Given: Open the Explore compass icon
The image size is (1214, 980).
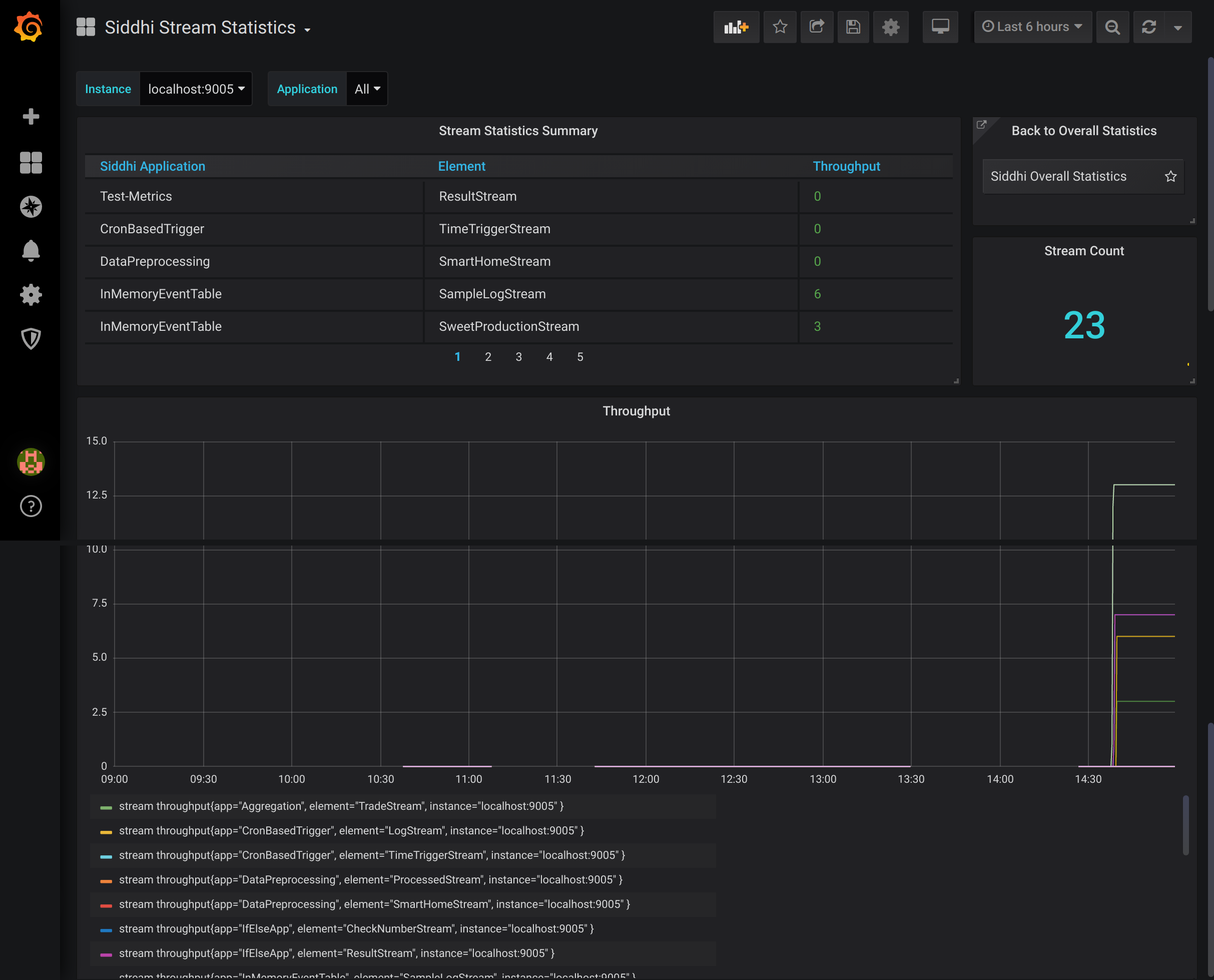Looking at the screenshot, I should click(x=31, y=207).
